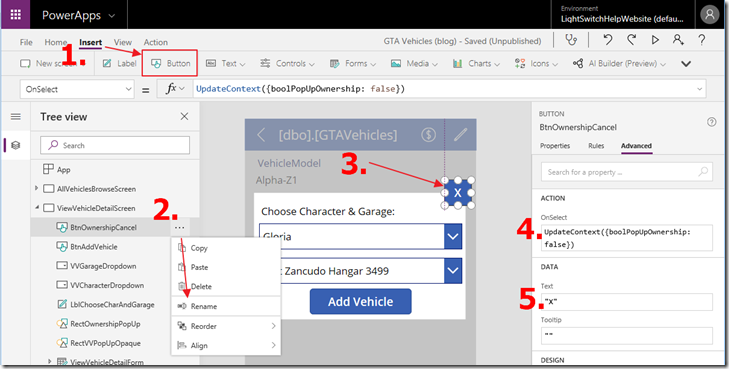Choose Rename from the context menu

coord(226,306)
